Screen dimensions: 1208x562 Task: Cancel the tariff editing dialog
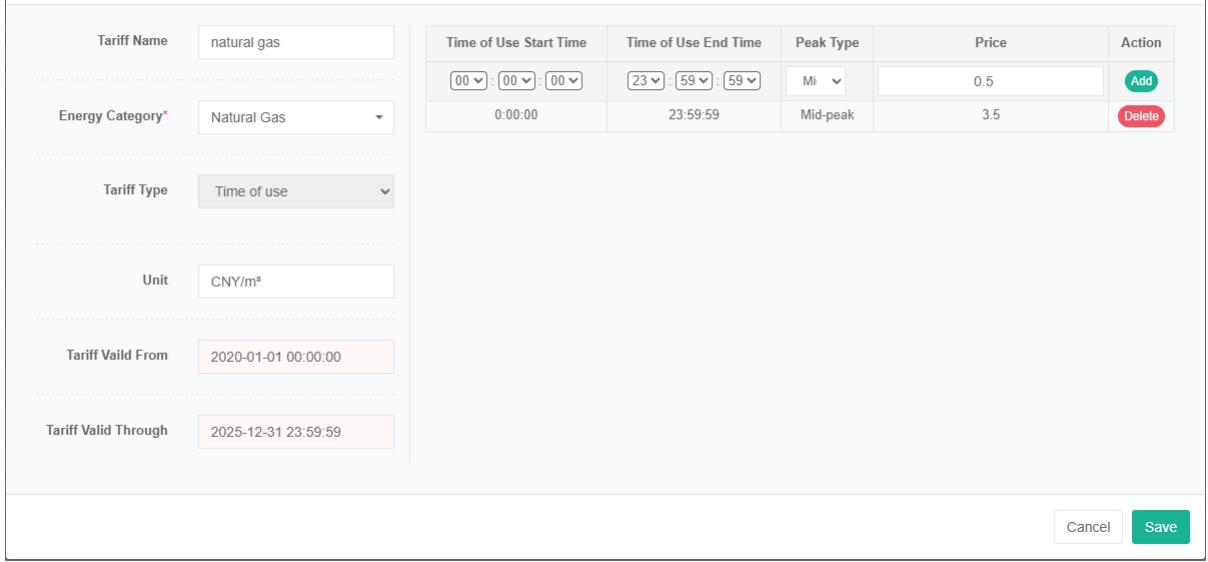point(1086,527)
